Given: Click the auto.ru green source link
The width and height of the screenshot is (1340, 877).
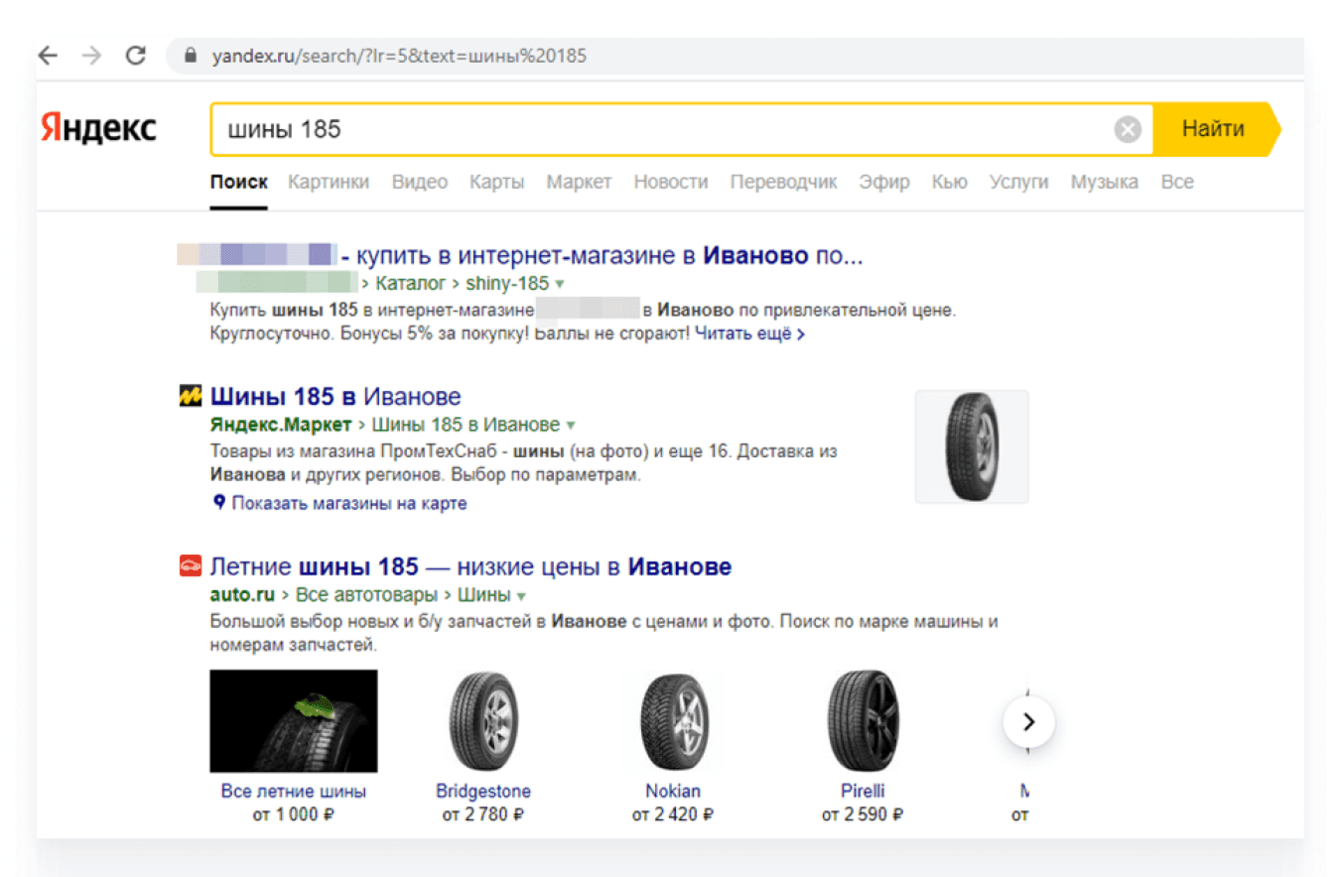Looking at the screenshot, I should [x=242, y=595].
